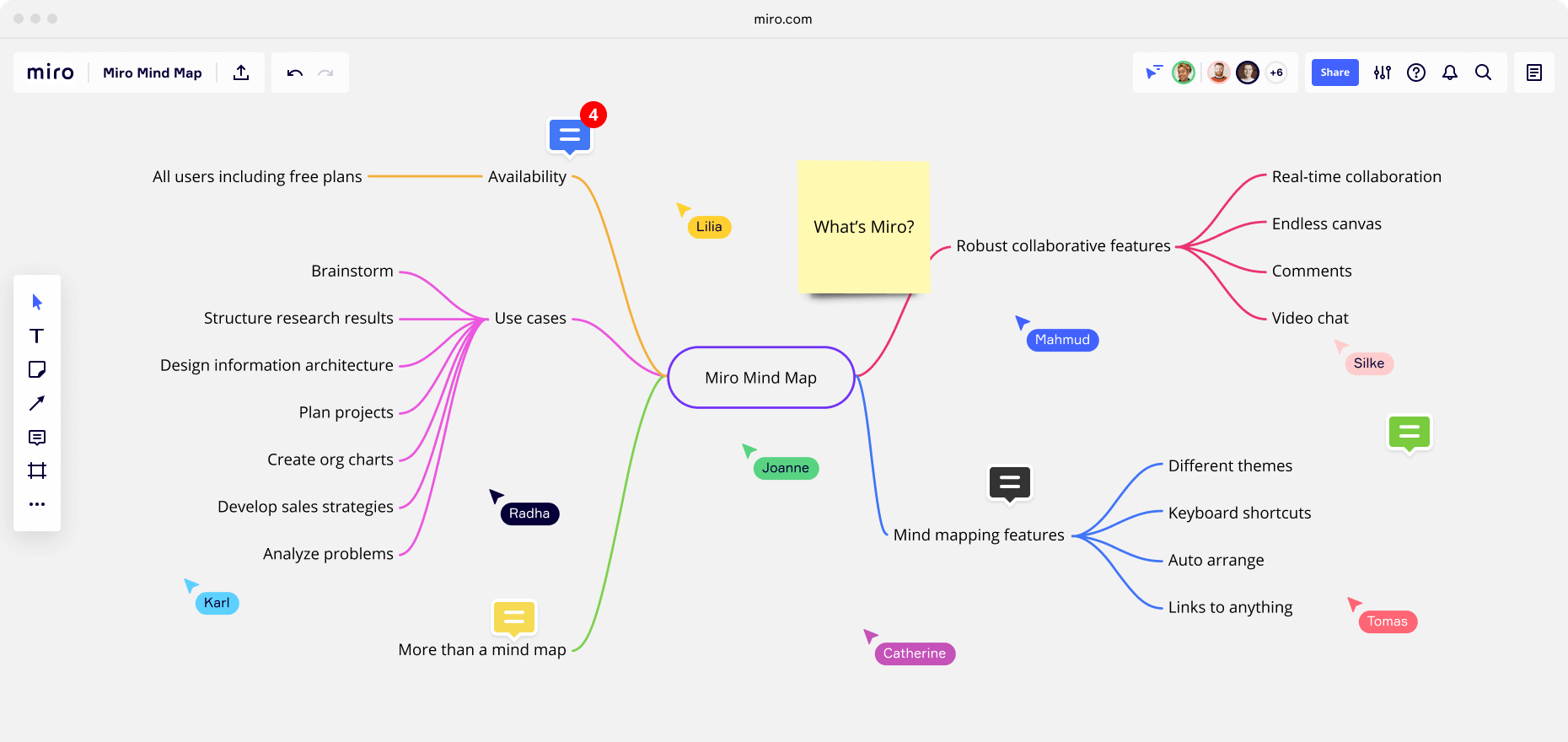
Task: Select the Availability node
Action: (527, 177)
